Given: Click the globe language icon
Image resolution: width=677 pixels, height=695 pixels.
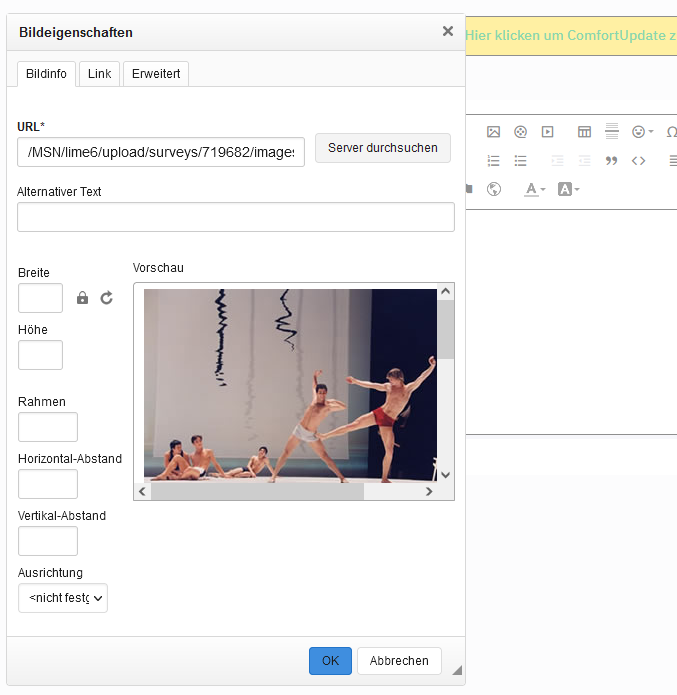Looking at the screenshot, I should (493, 189).
